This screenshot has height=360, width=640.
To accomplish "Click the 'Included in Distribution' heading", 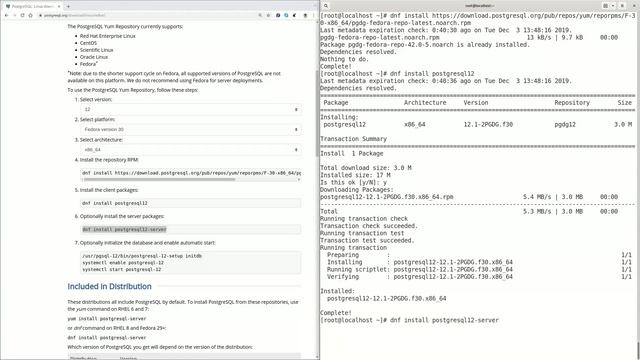I will pos(109,287).
